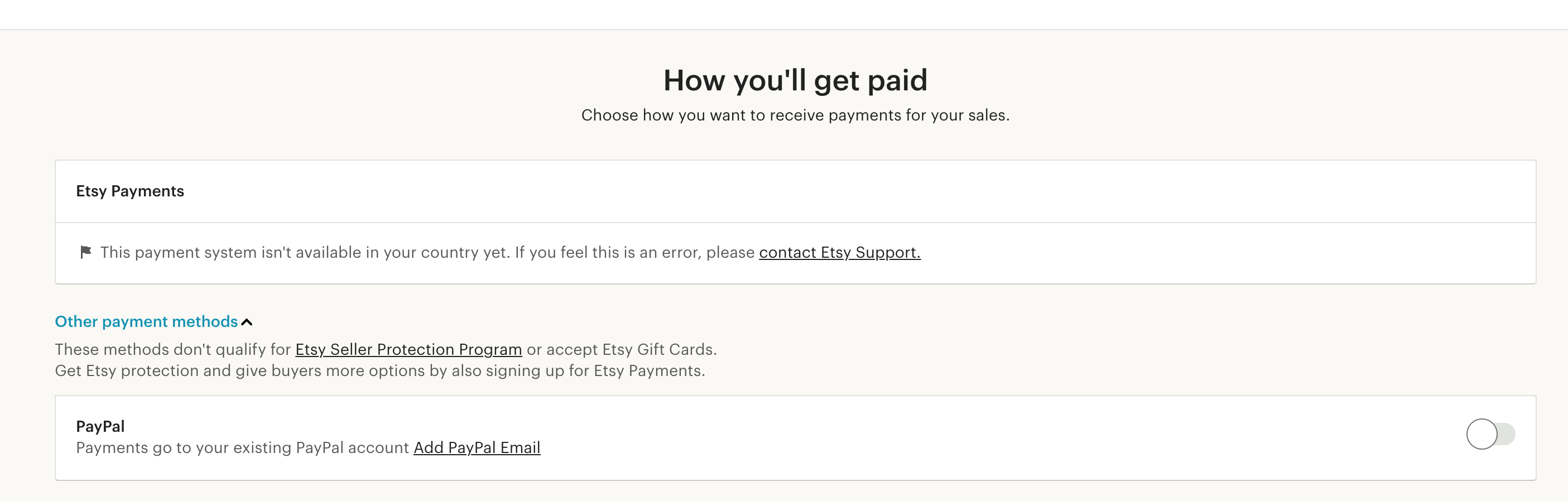Open the contact Etsy Support link
The width and height of the screenshot is (1568, 501).
point(839,252)
